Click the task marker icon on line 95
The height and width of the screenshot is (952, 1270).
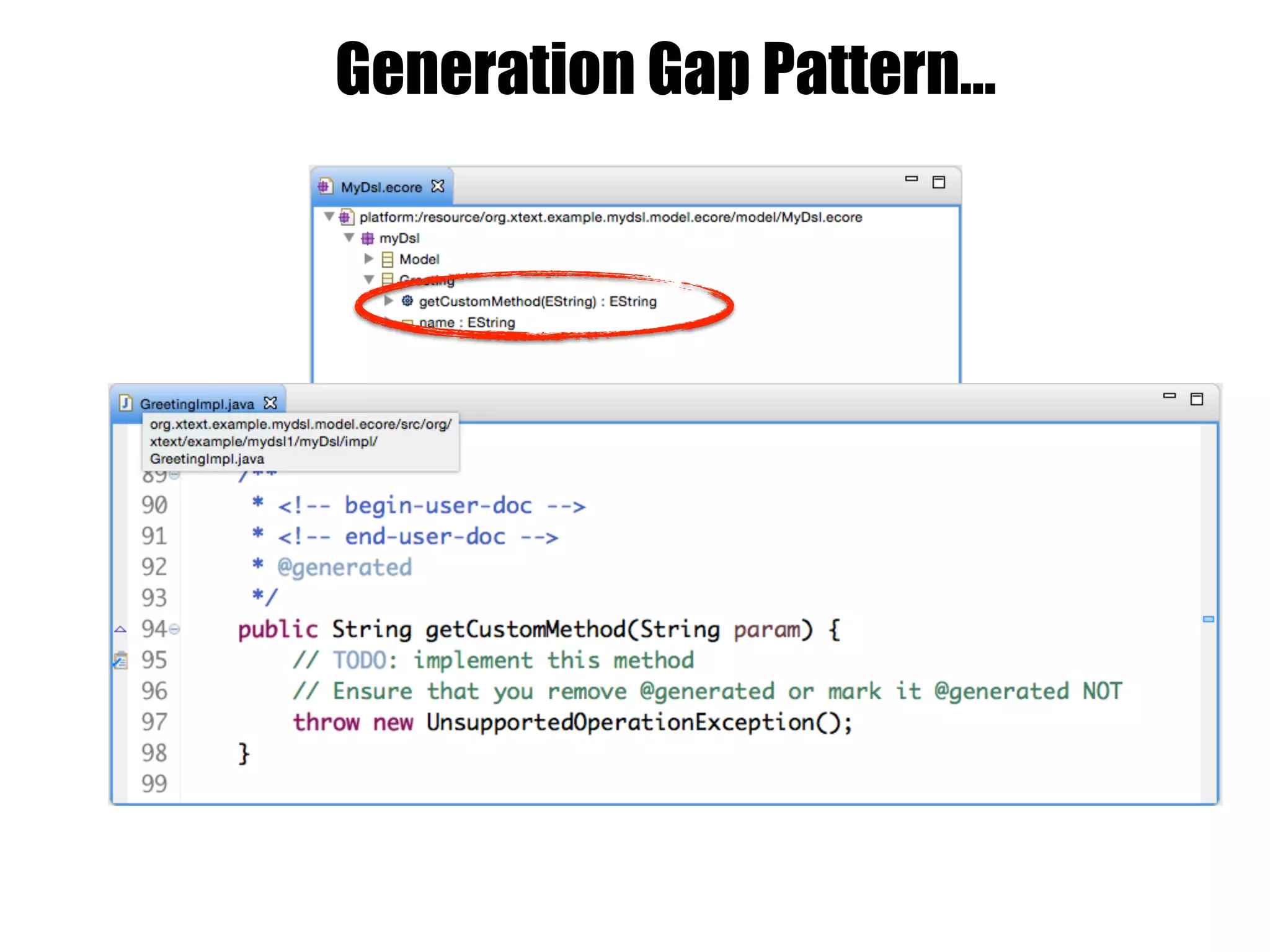coord(120,661)
